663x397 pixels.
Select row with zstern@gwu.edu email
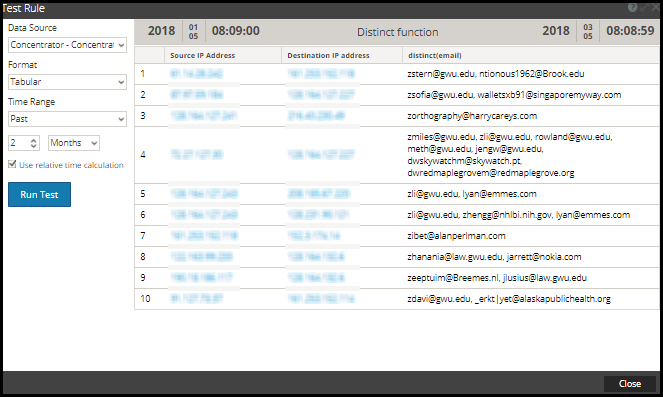397,74
